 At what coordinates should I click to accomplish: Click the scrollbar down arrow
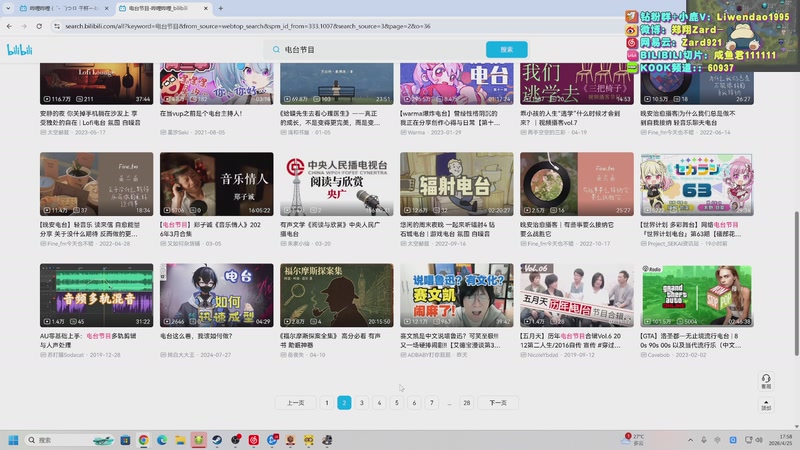click(796, 426)
